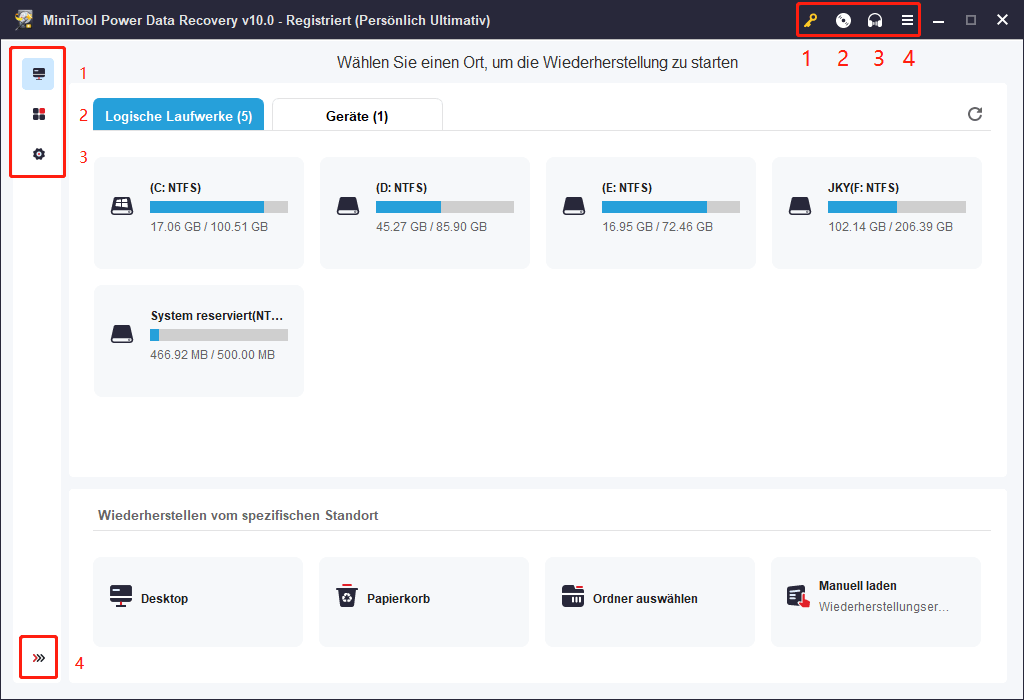Click the C: drive usage bar
1024x700 pixels.
click(x=219, y=207)
